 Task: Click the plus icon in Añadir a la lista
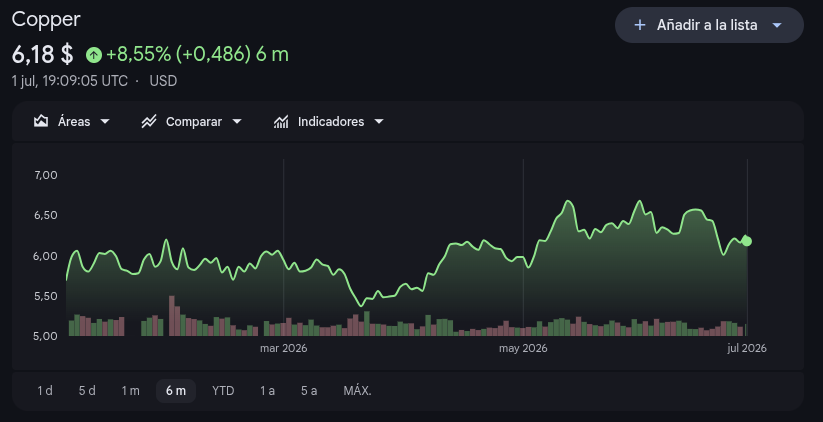tap(639, 25)
